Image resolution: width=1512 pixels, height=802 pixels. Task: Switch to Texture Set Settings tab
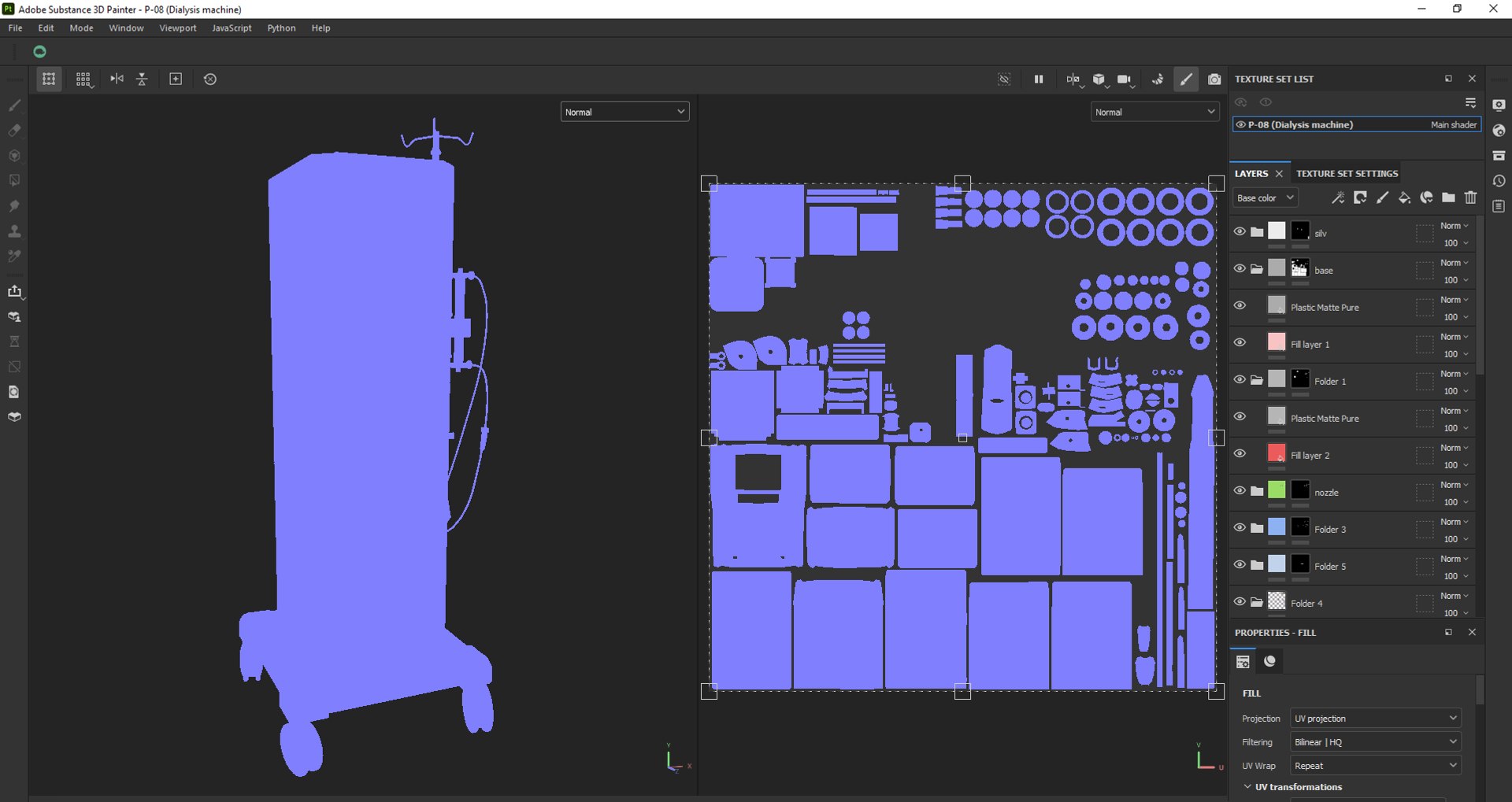click(x=1347, y=173)
